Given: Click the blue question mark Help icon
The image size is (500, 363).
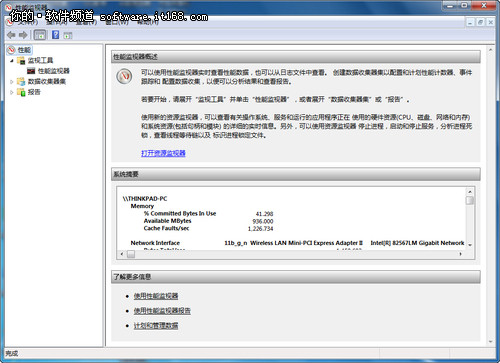Looking at the screenshot, I should coord(56,35).
